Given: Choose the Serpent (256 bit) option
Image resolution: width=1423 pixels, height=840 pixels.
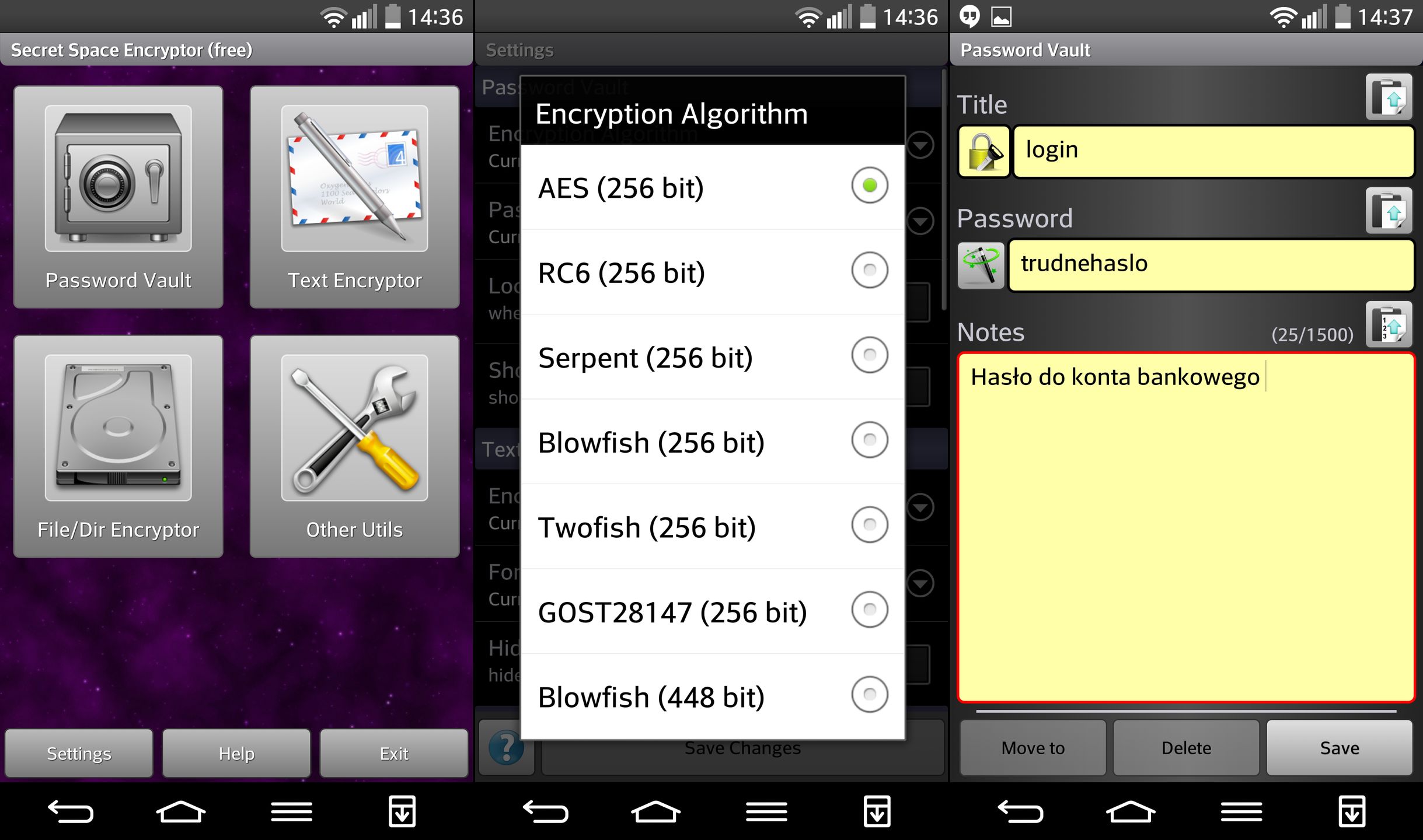Looking at the screenshot, I should tap(712, 357).
